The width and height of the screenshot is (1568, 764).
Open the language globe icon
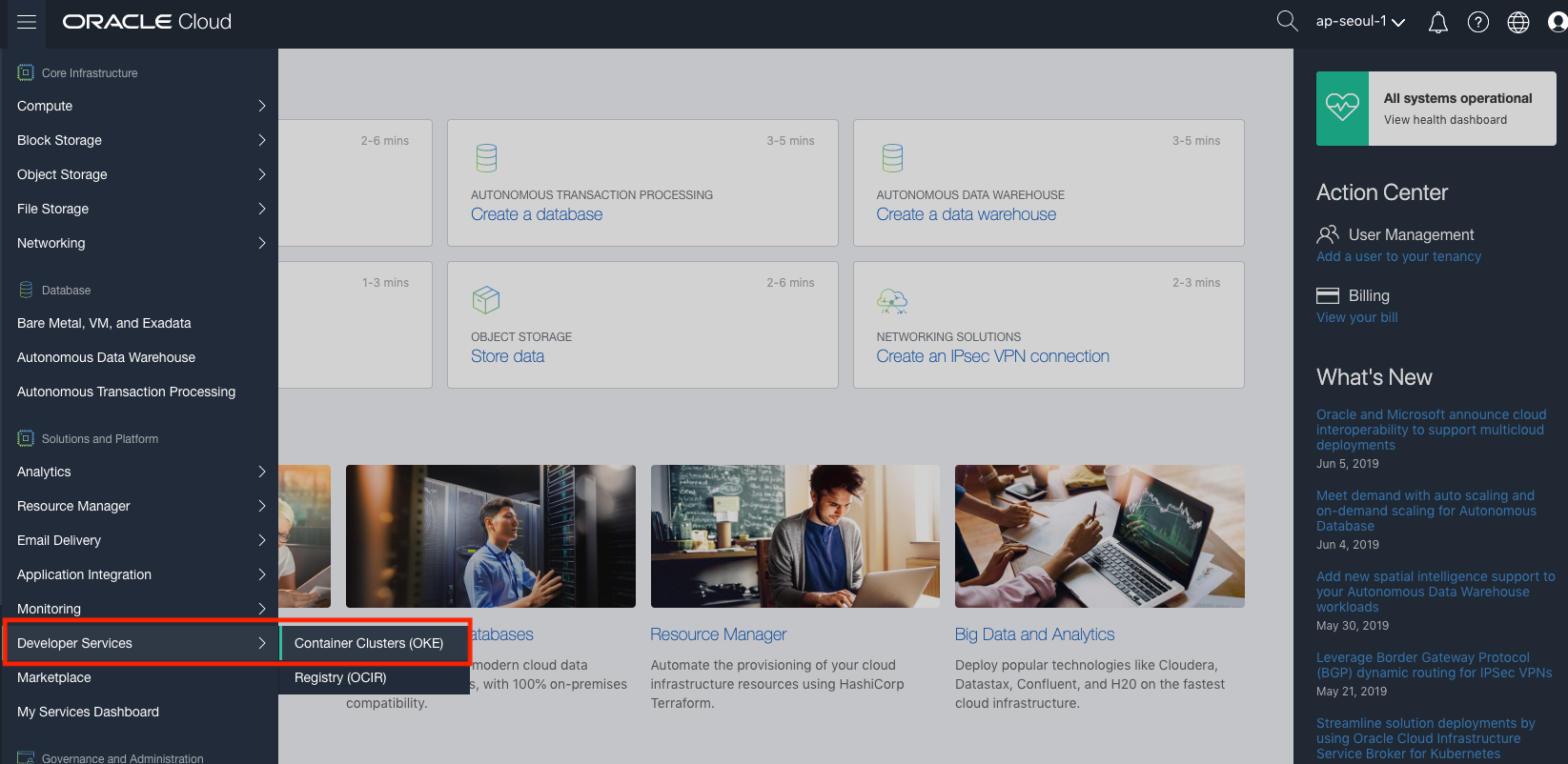point(1518,22)
